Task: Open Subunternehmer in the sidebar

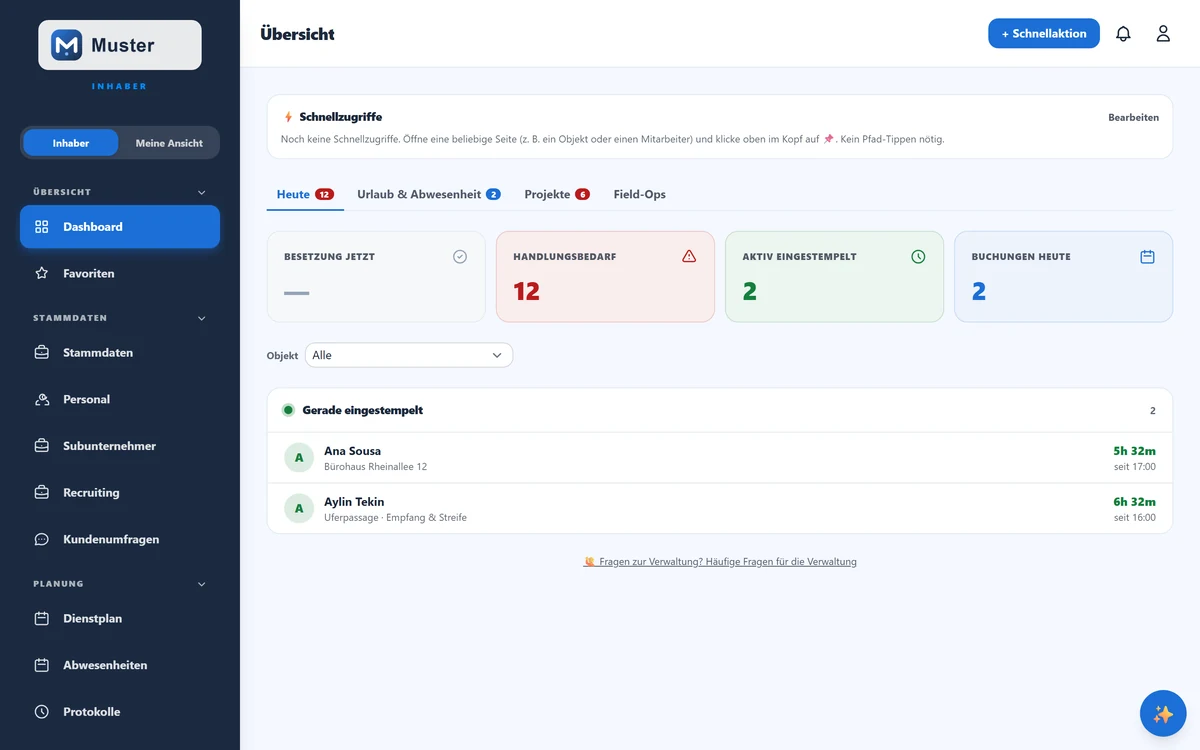Action: 120,446
